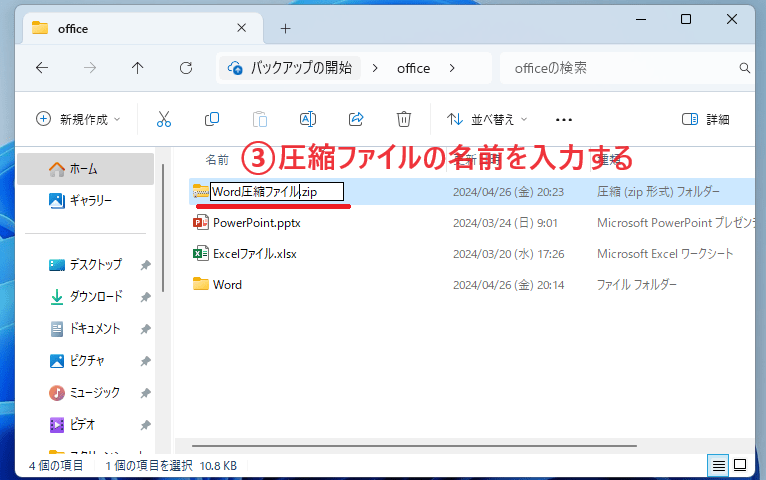Open the 新規作成 dropdown
This screenshot has width=766, height=480.
click(78, 119)
